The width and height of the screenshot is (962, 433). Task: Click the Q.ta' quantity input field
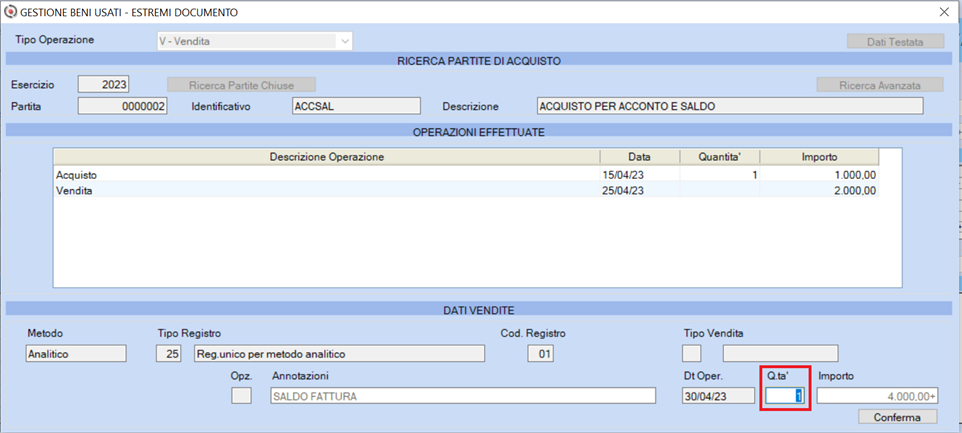[785, 396]
